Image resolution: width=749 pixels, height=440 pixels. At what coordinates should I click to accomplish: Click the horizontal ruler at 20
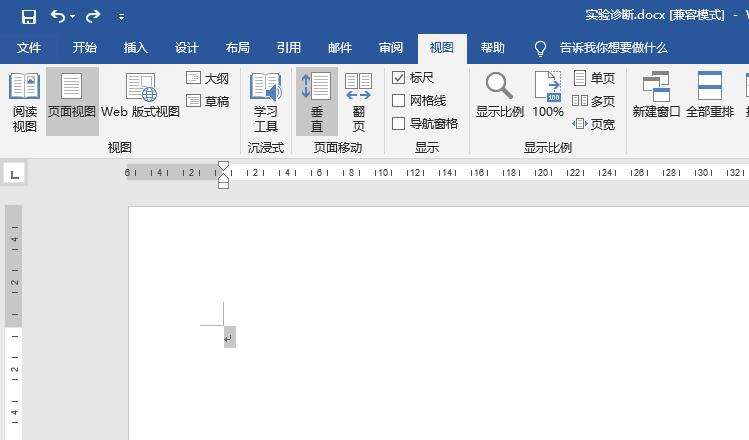click(543, 172)
